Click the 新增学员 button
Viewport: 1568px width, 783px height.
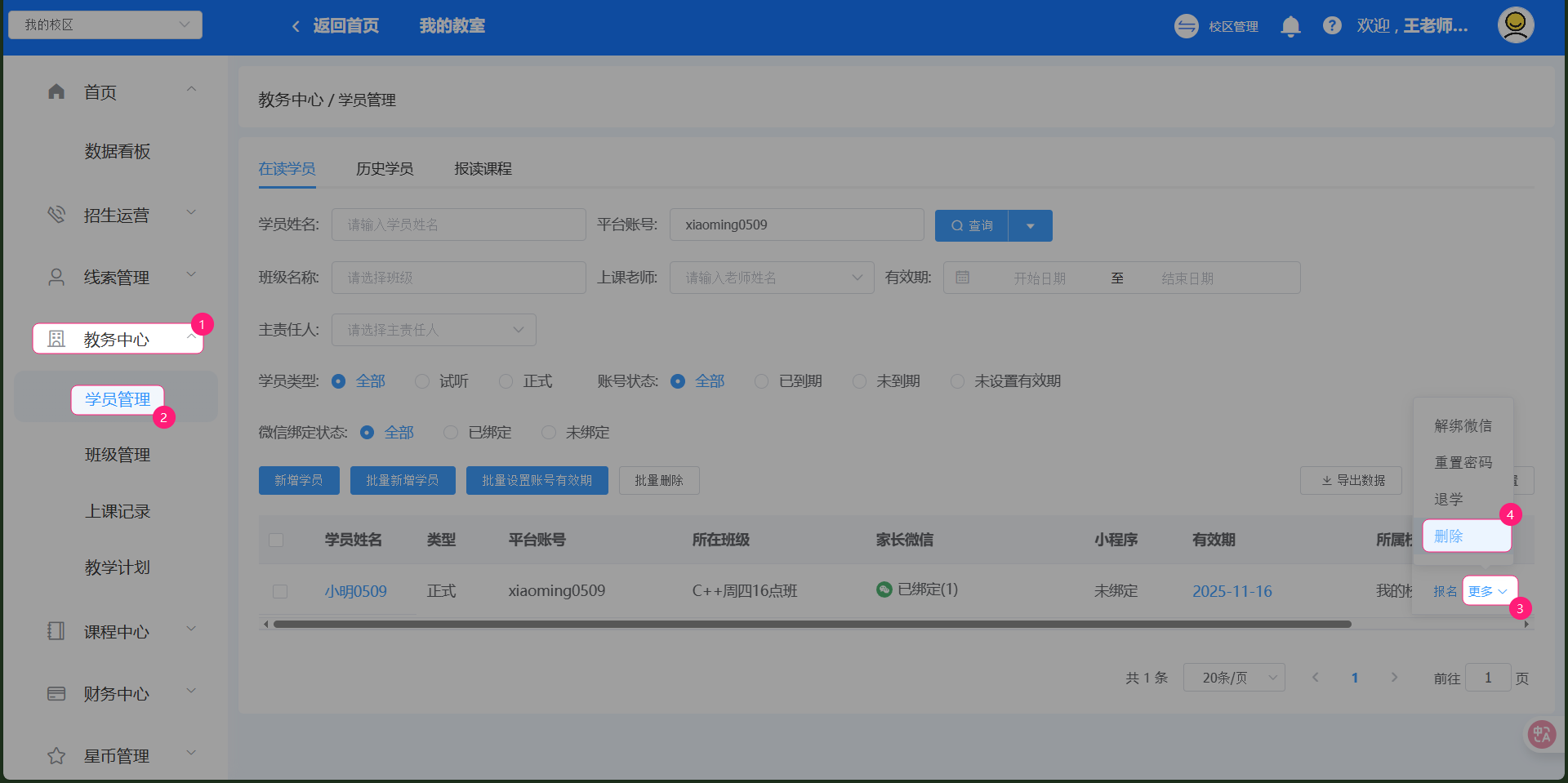point(299,481)
